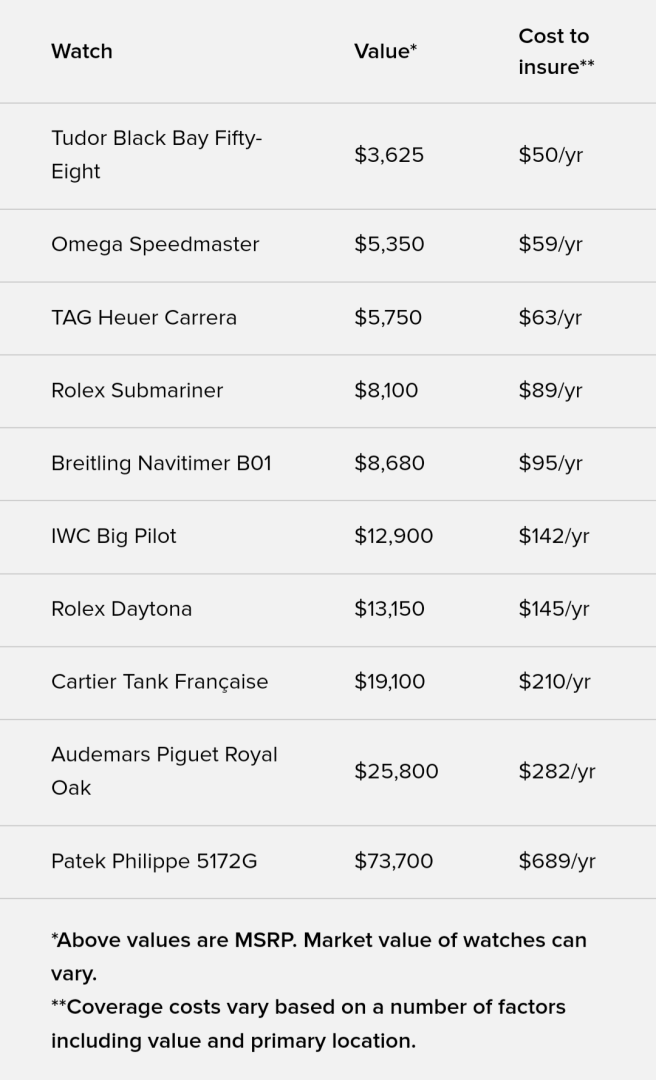The height and width of the screenshot is (1080, 656).
Task: Select the coverage costs footnote
Action: 308,1024
